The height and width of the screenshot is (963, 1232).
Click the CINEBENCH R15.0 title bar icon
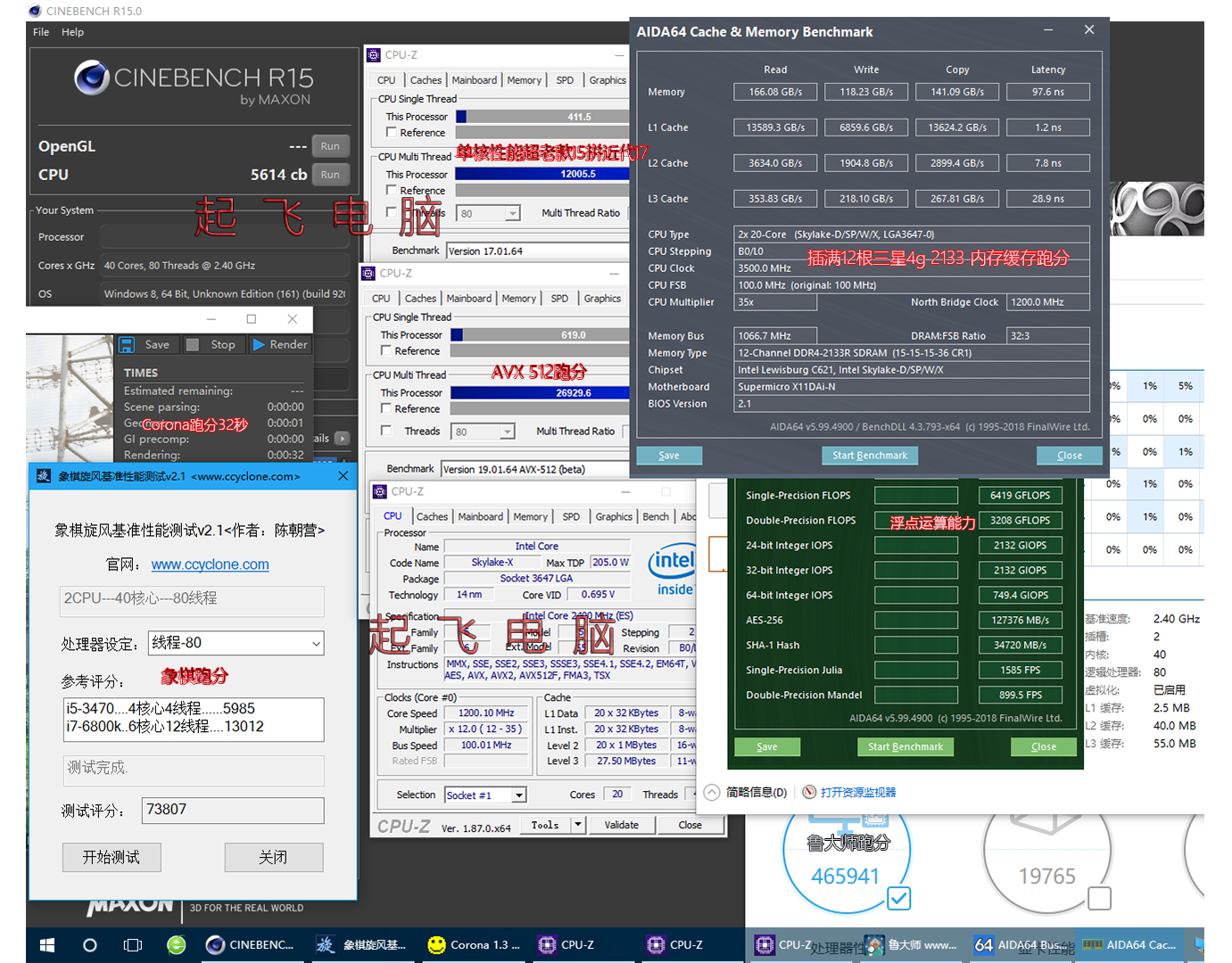(x=35, y=12)
